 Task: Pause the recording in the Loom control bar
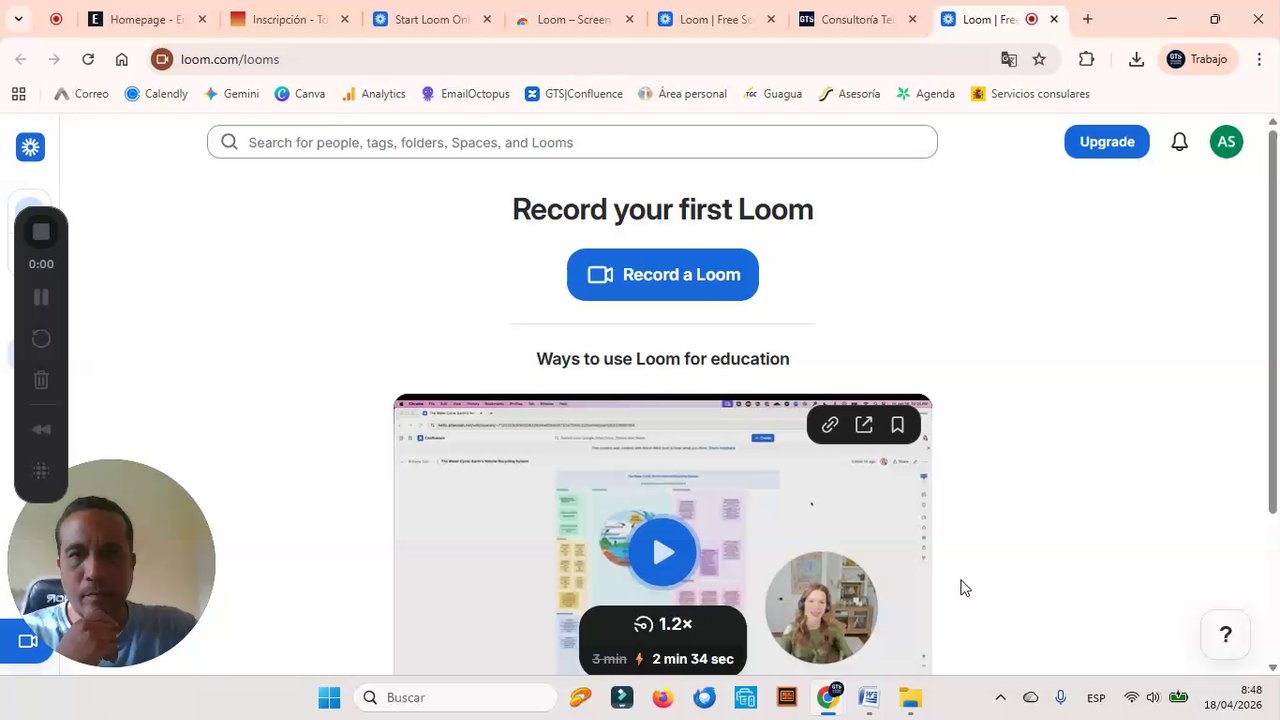click(x=41, y=297)
